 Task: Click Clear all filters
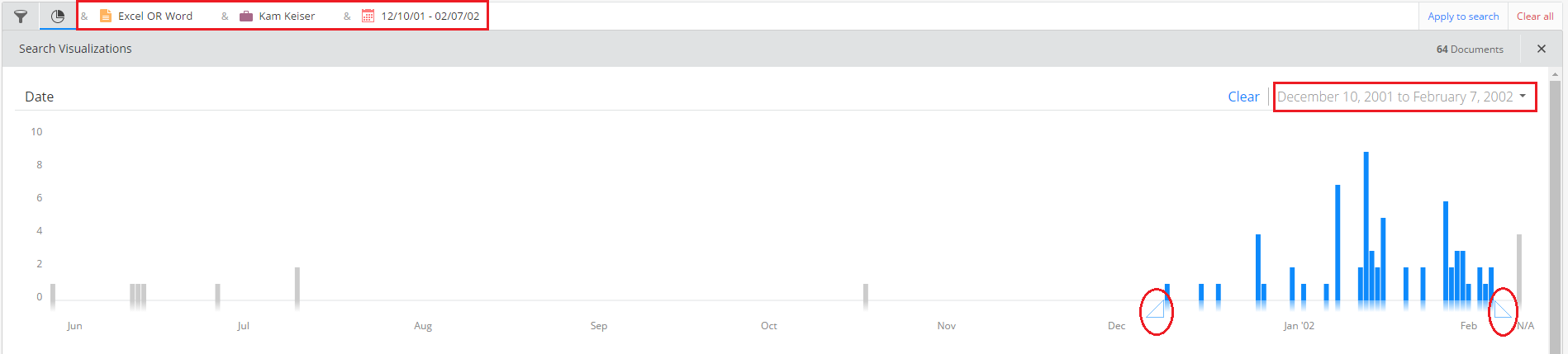pos(1535,16)
